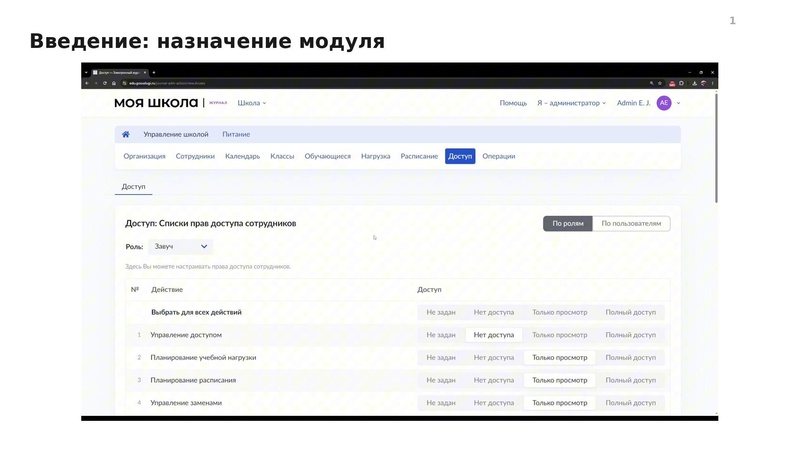The width and height of the screenshot is (800, 450).
Task: Go to the Классы tab
Action: click(282, 157)
